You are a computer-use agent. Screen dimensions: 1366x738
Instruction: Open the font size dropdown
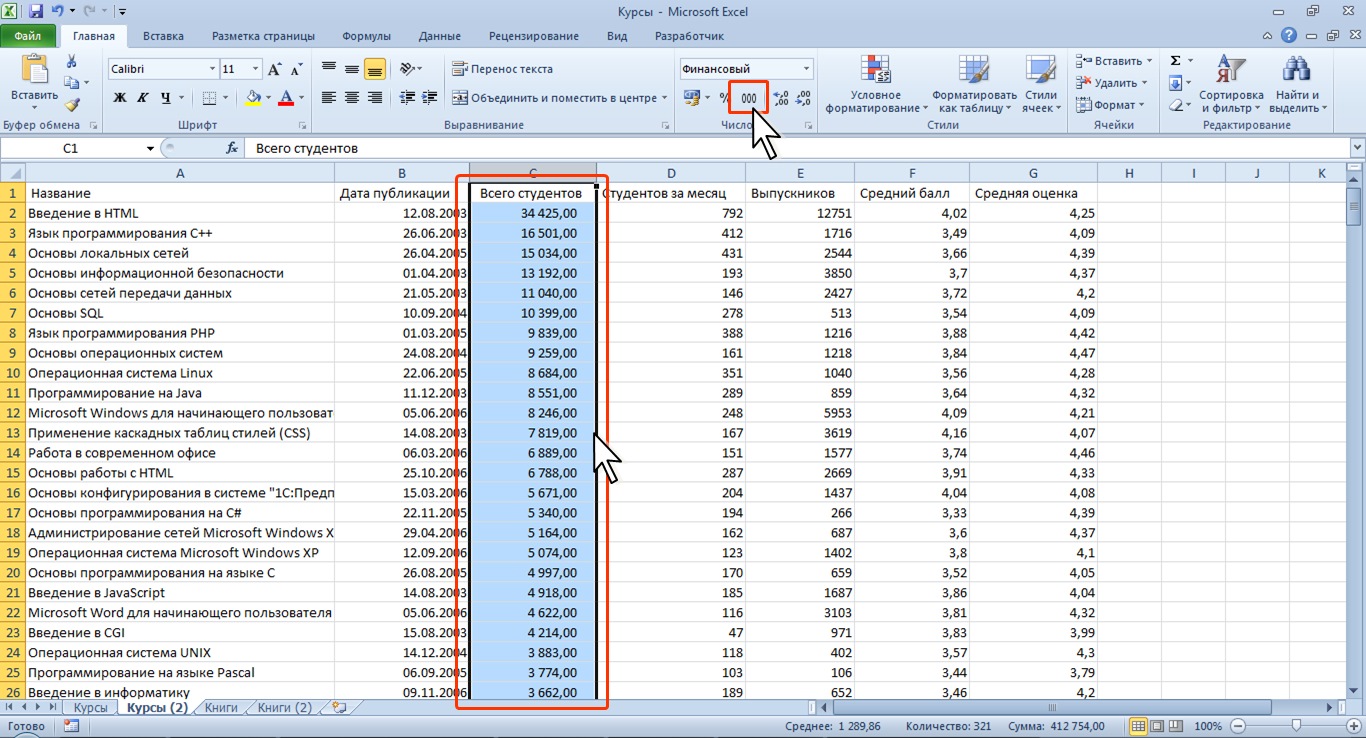256,69
